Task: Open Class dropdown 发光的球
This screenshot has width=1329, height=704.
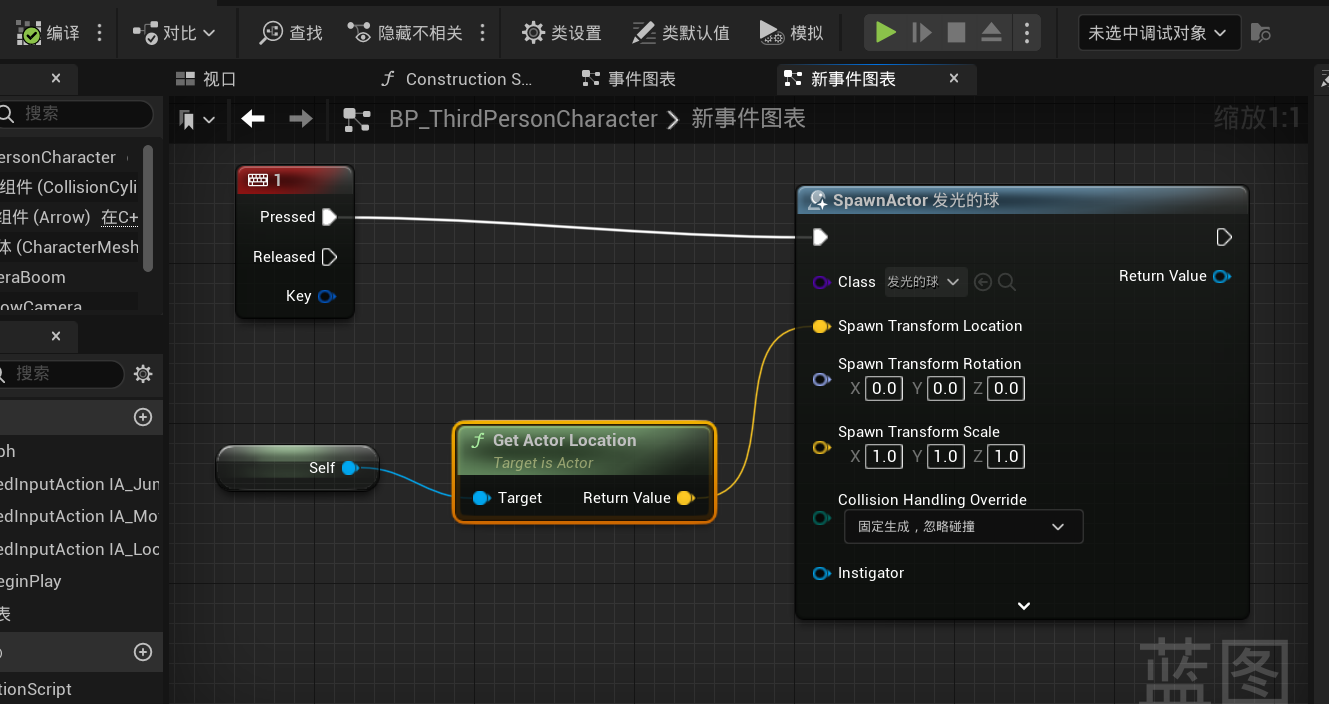Action: tap(925, 282)
